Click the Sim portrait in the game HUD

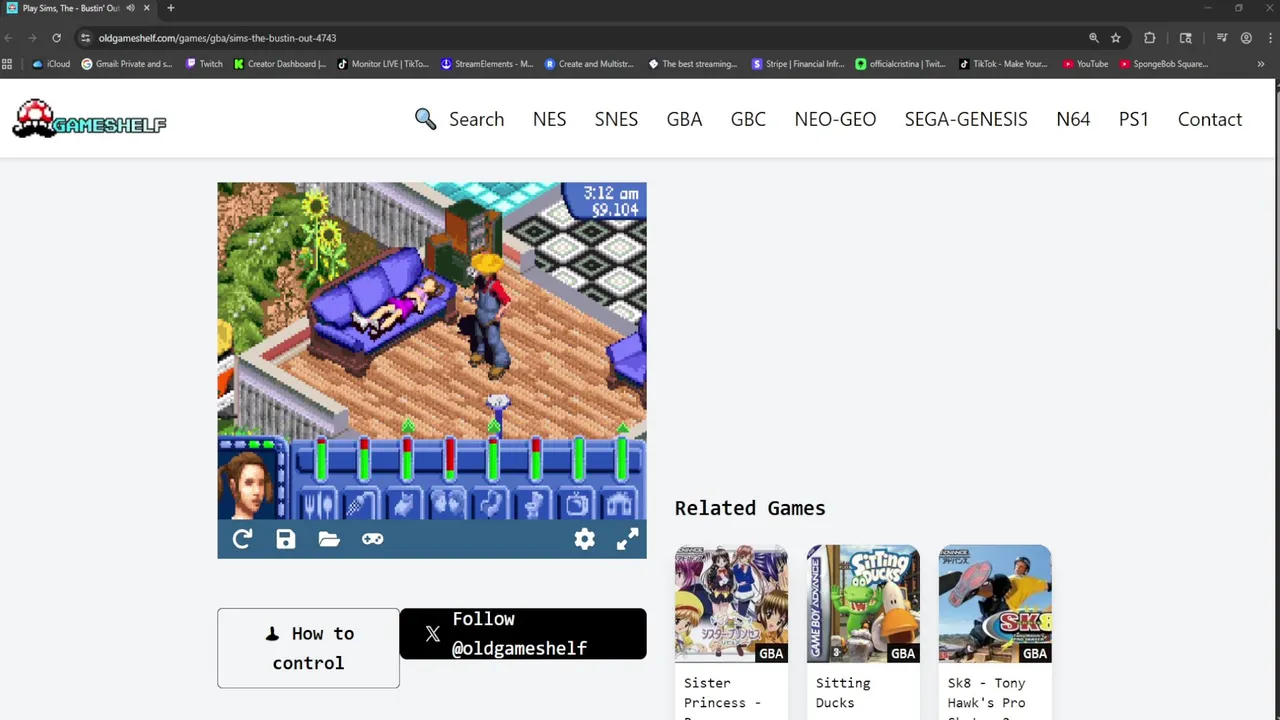tap(248, 484)
